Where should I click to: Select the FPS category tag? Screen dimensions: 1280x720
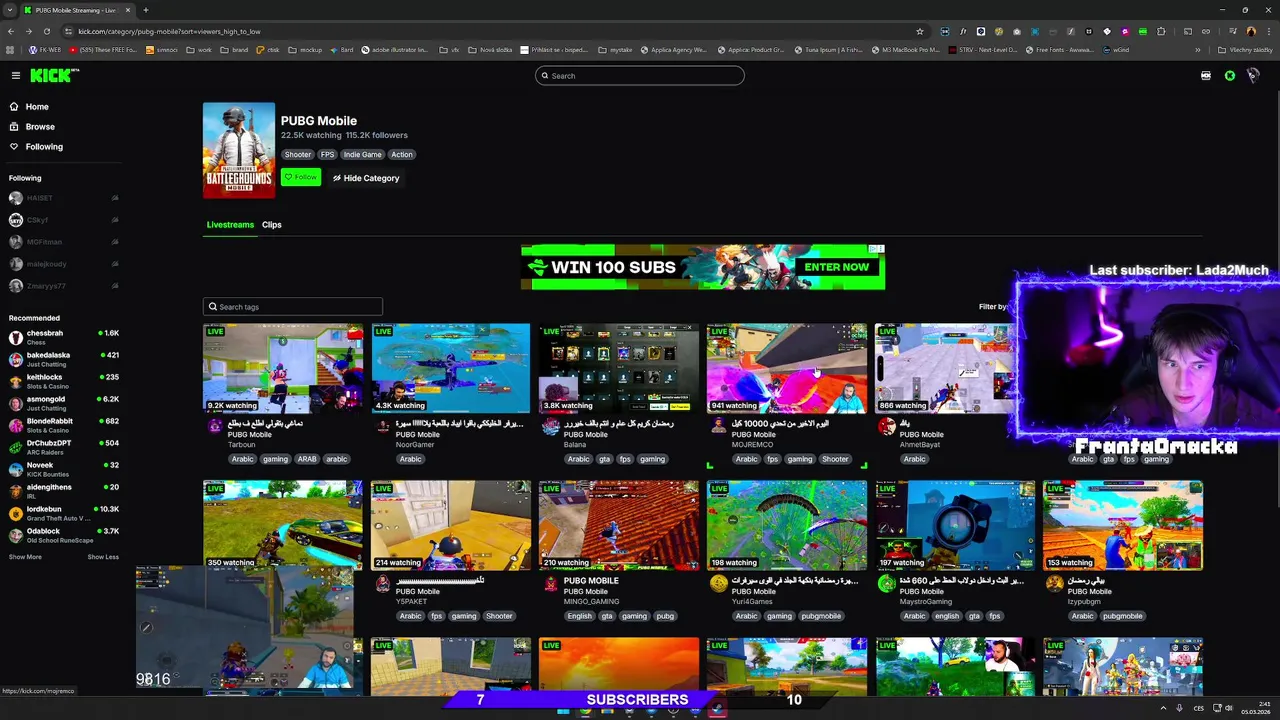[x=327, y=154]
